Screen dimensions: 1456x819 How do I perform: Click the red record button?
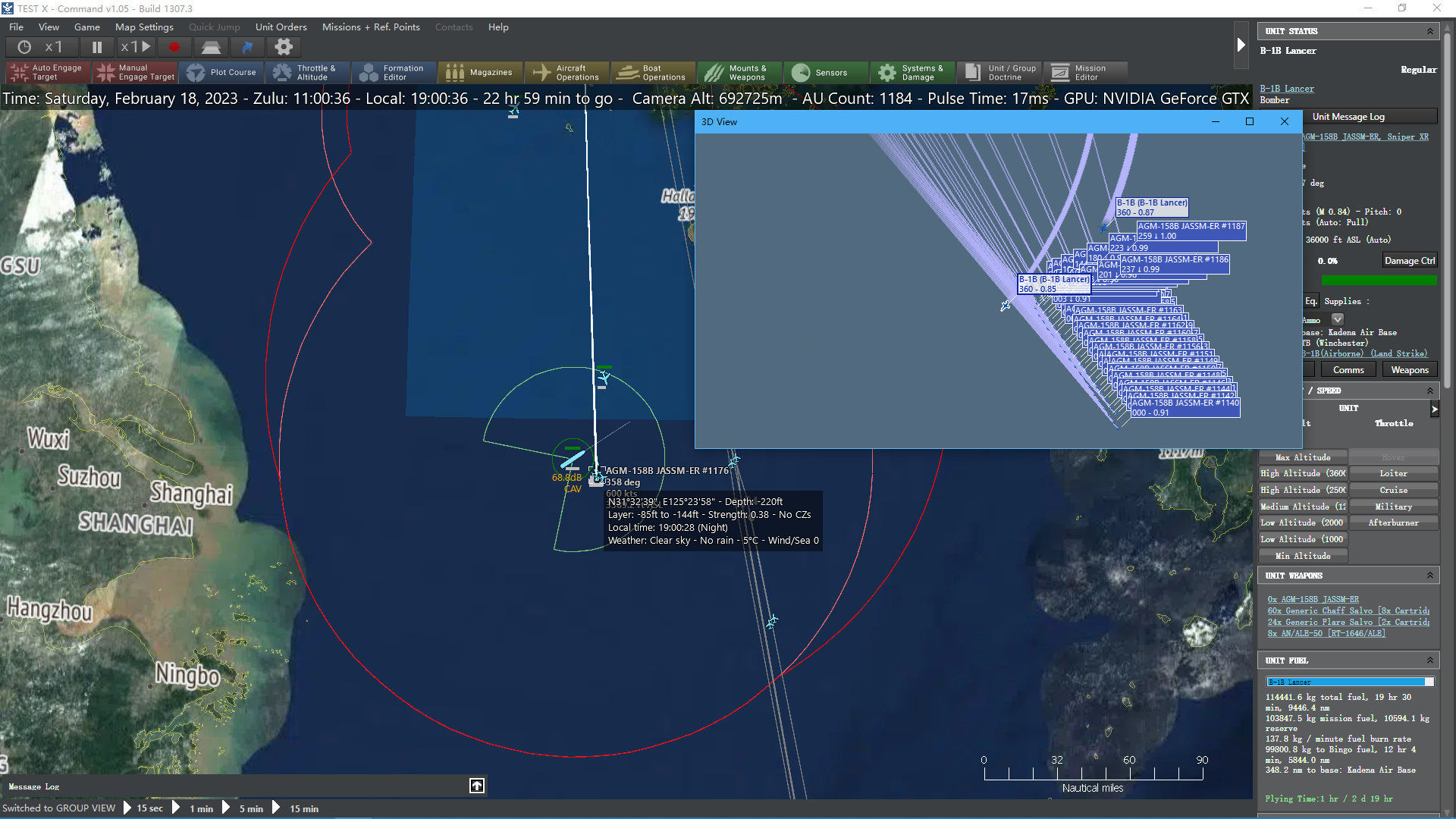coord(174,47)
